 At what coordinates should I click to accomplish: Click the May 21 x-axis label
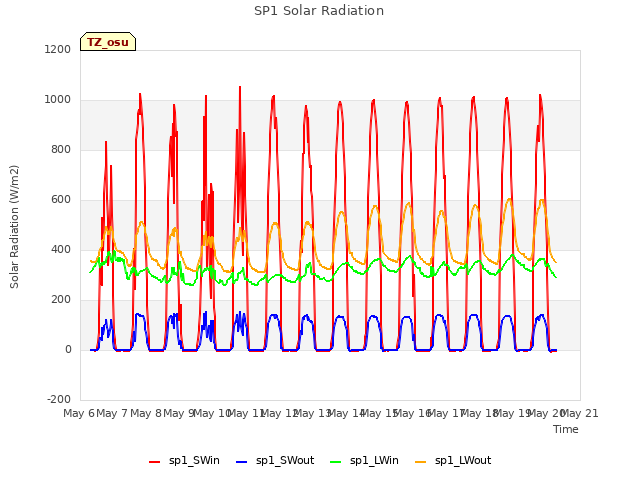[579, 413]
